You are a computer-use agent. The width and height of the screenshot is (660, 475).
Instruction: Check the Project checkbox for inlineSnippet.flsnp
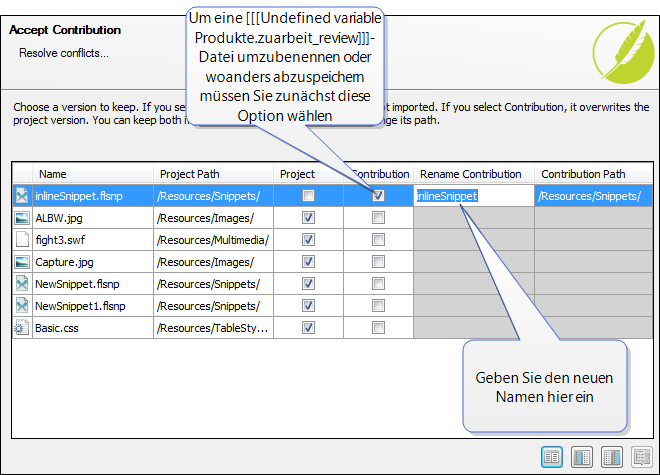308,196
